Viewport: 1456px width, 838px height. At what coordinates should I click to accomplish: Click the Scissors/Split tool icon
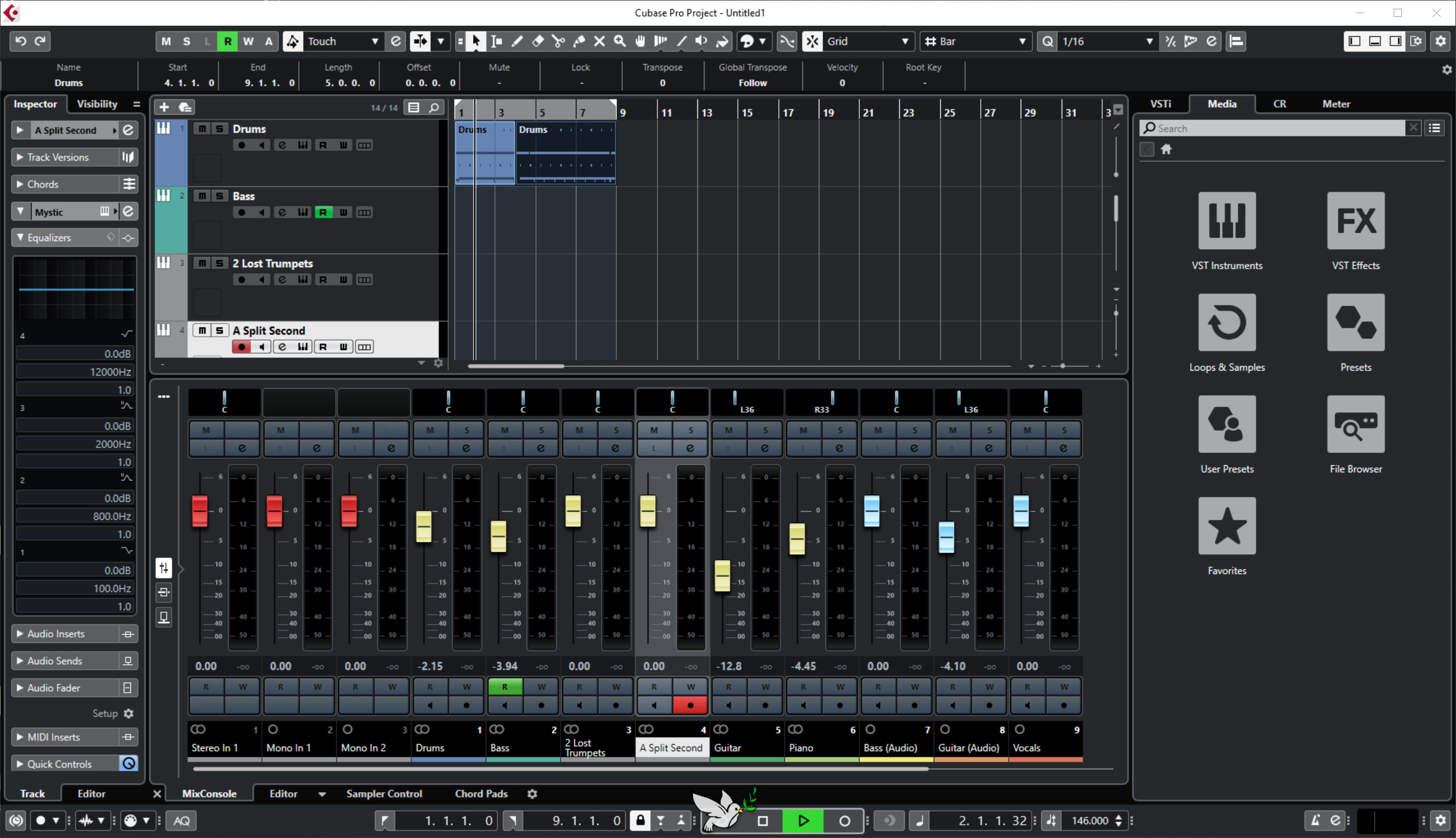(558, 41)
